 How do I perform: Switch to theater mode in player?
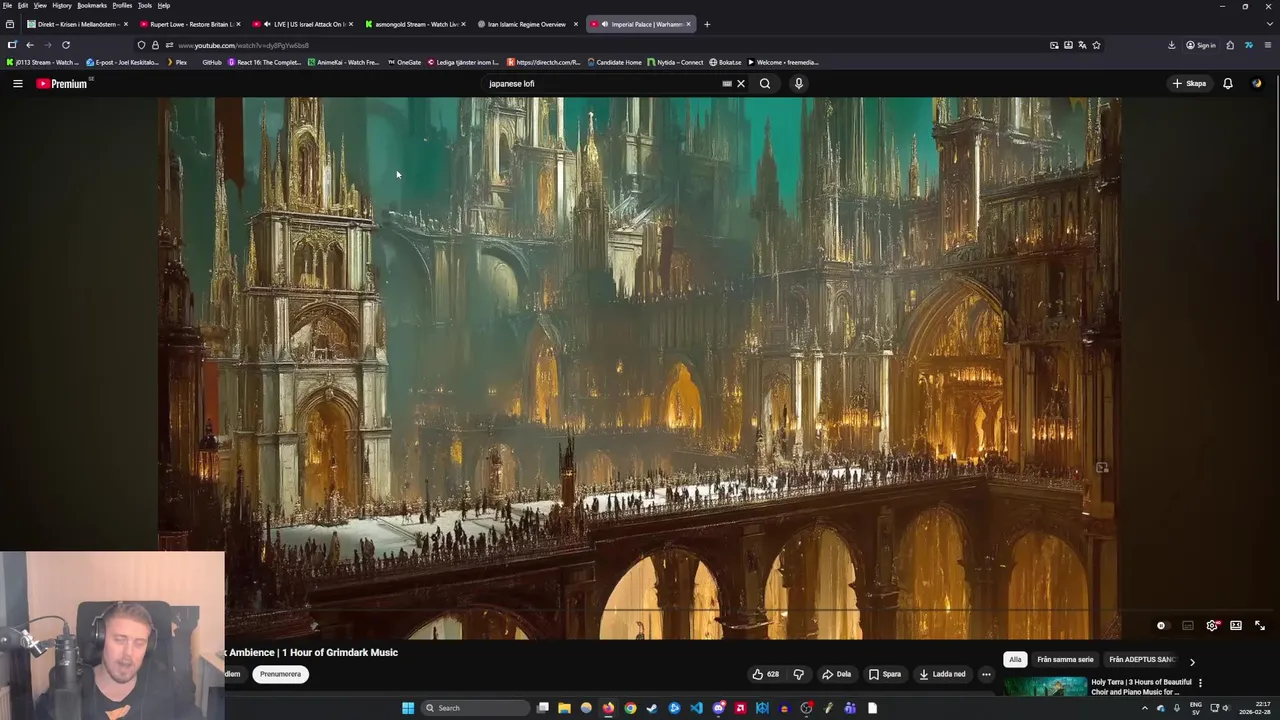pyautogui.click(x=1236, y=626)
